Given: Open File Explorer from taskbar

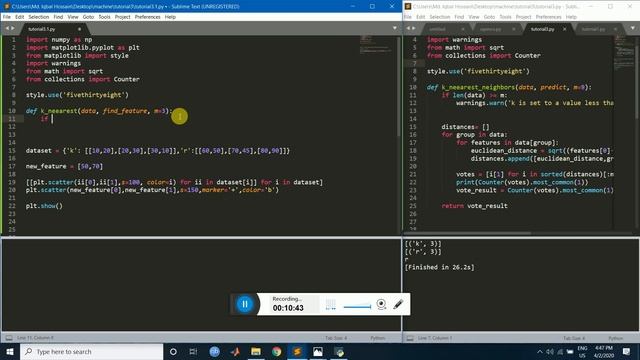Looking at the screenshot, I should point(256,351).
